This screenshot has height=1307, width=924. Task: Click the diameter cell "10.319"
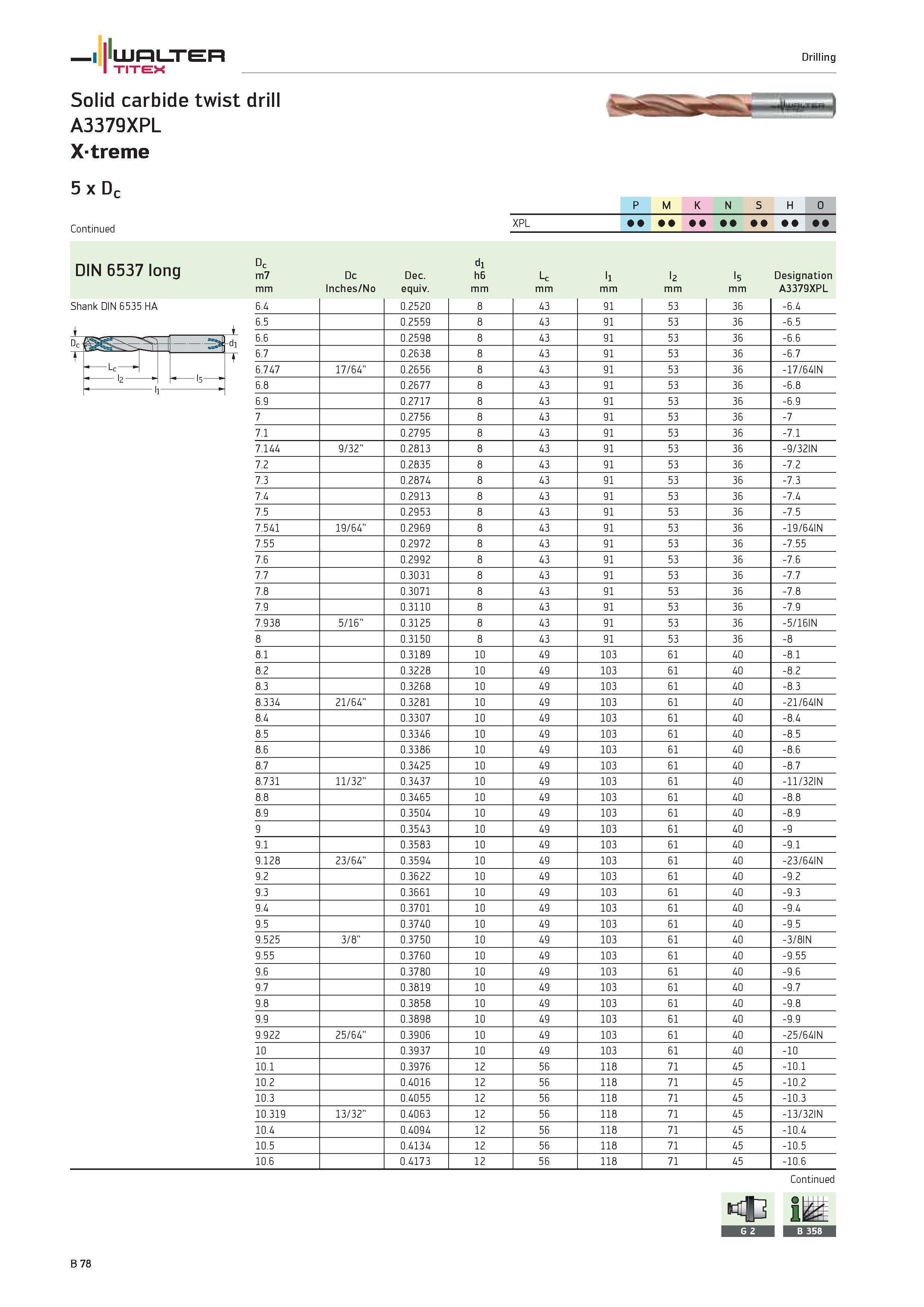[270, 1114]
